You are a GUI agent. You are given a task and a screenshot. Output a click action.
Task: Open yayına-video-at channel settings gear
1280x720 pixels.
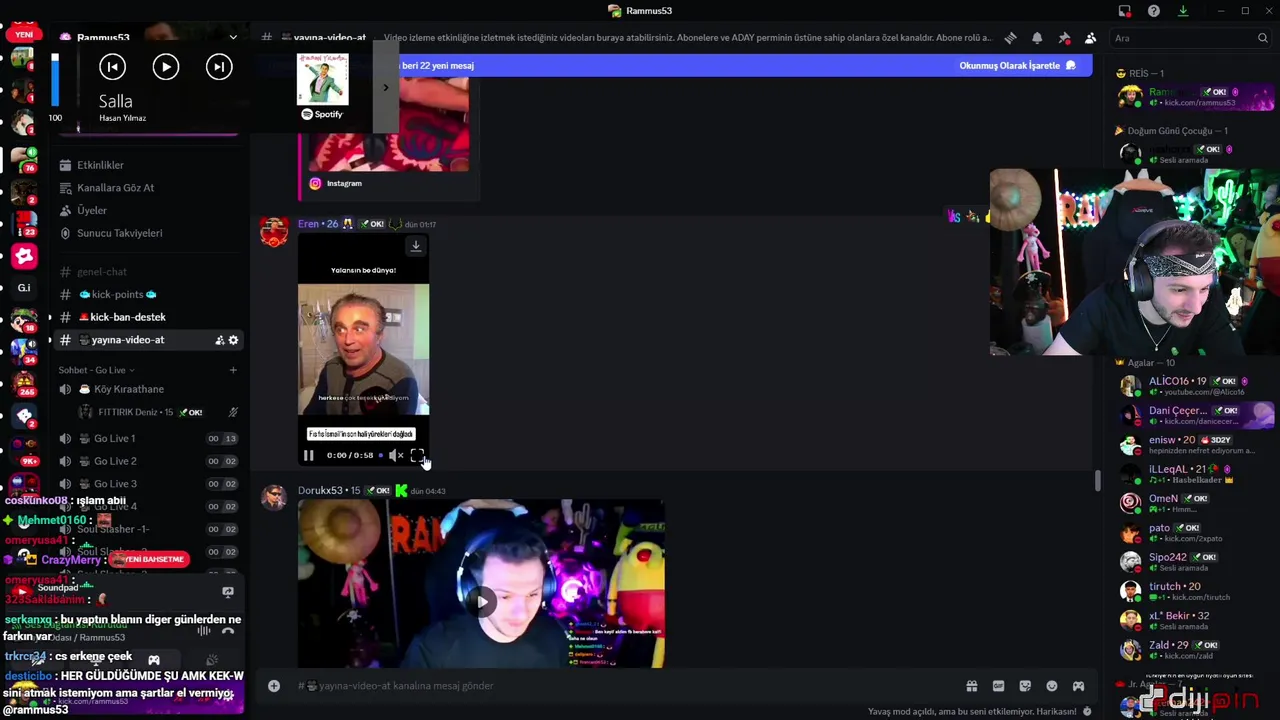233,340
